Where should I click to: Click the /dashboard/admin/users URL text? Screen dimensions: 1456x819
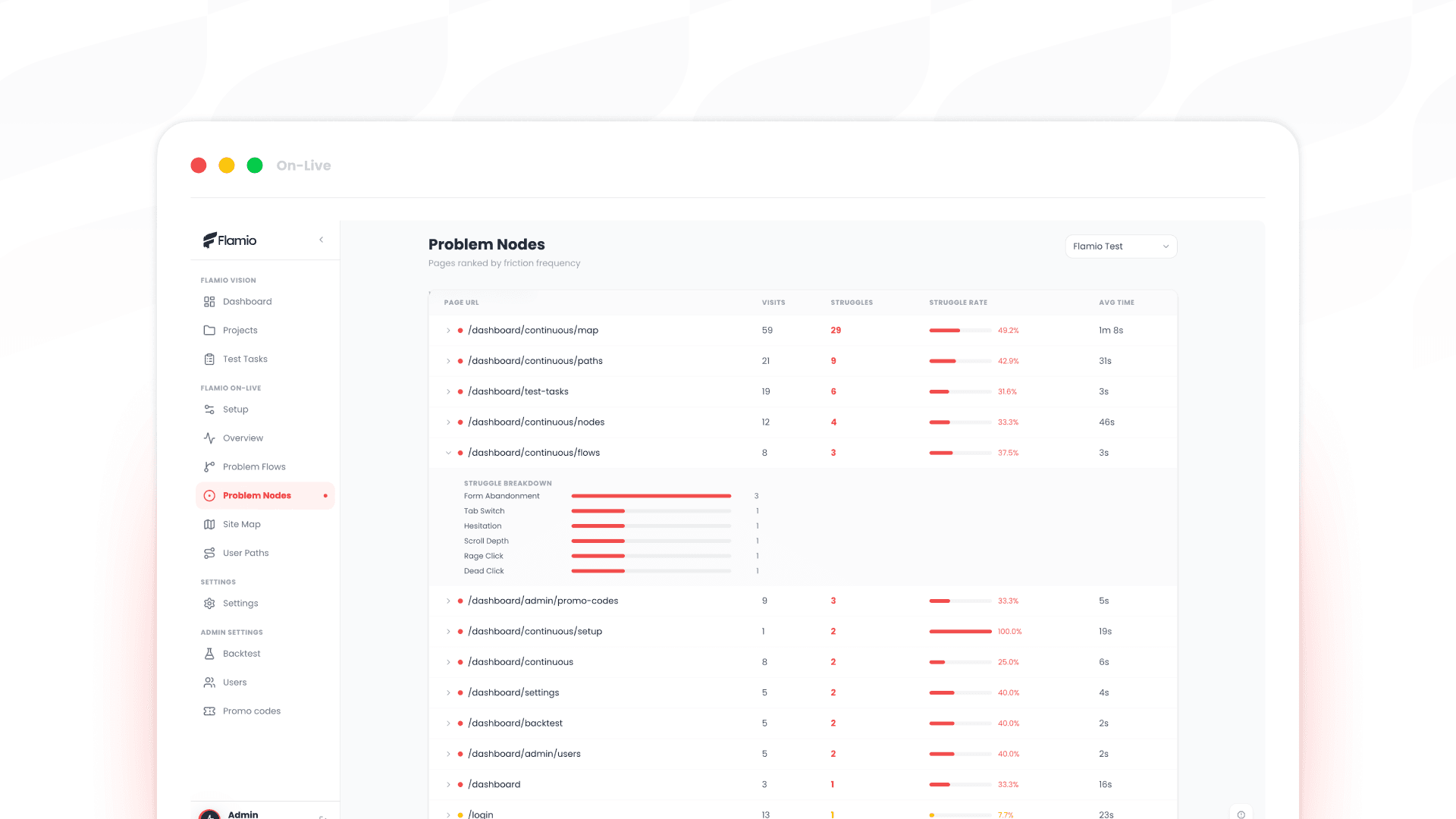[525, 754]
